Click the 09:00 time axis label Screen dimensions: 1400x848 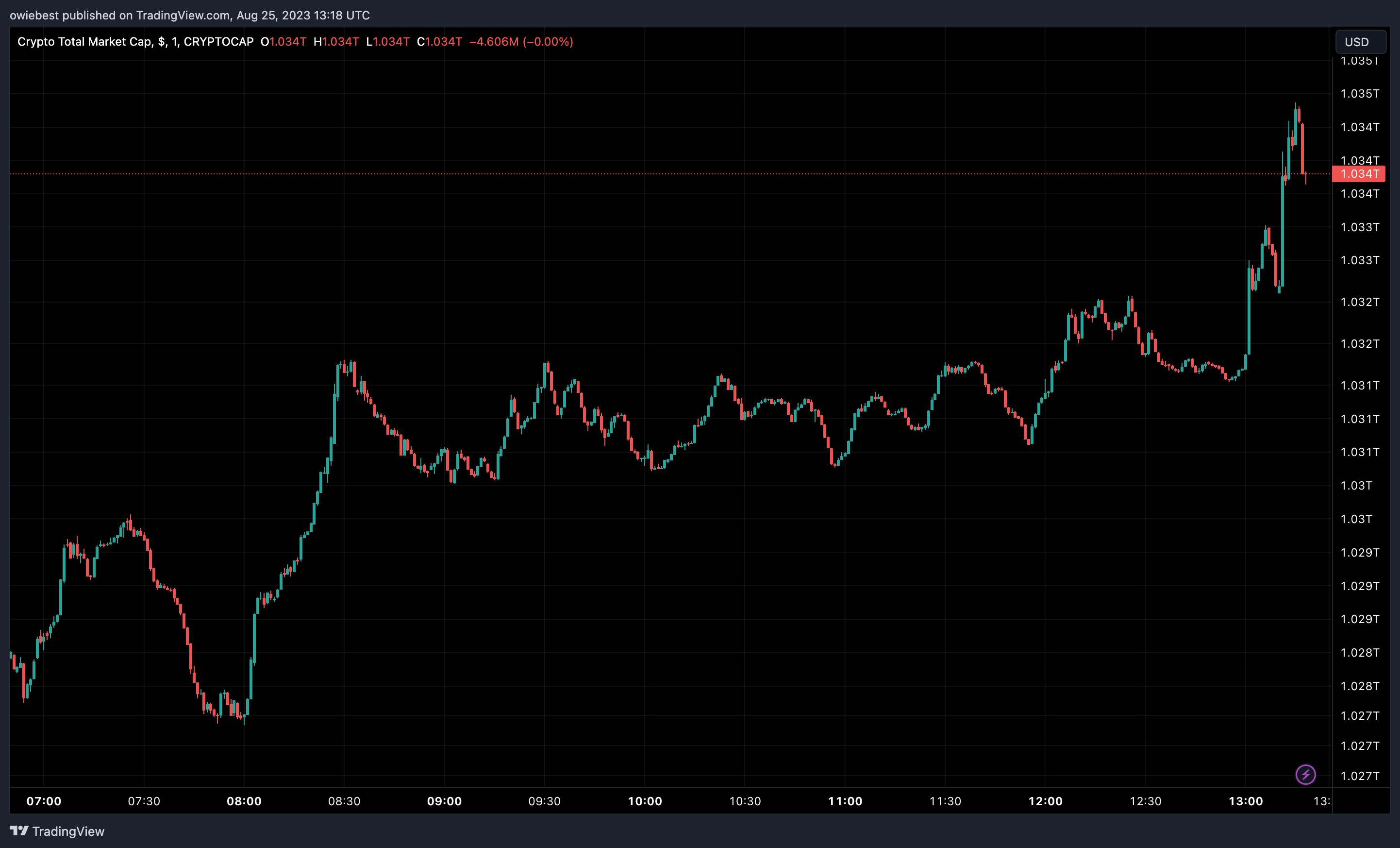(x=444, y=801)
